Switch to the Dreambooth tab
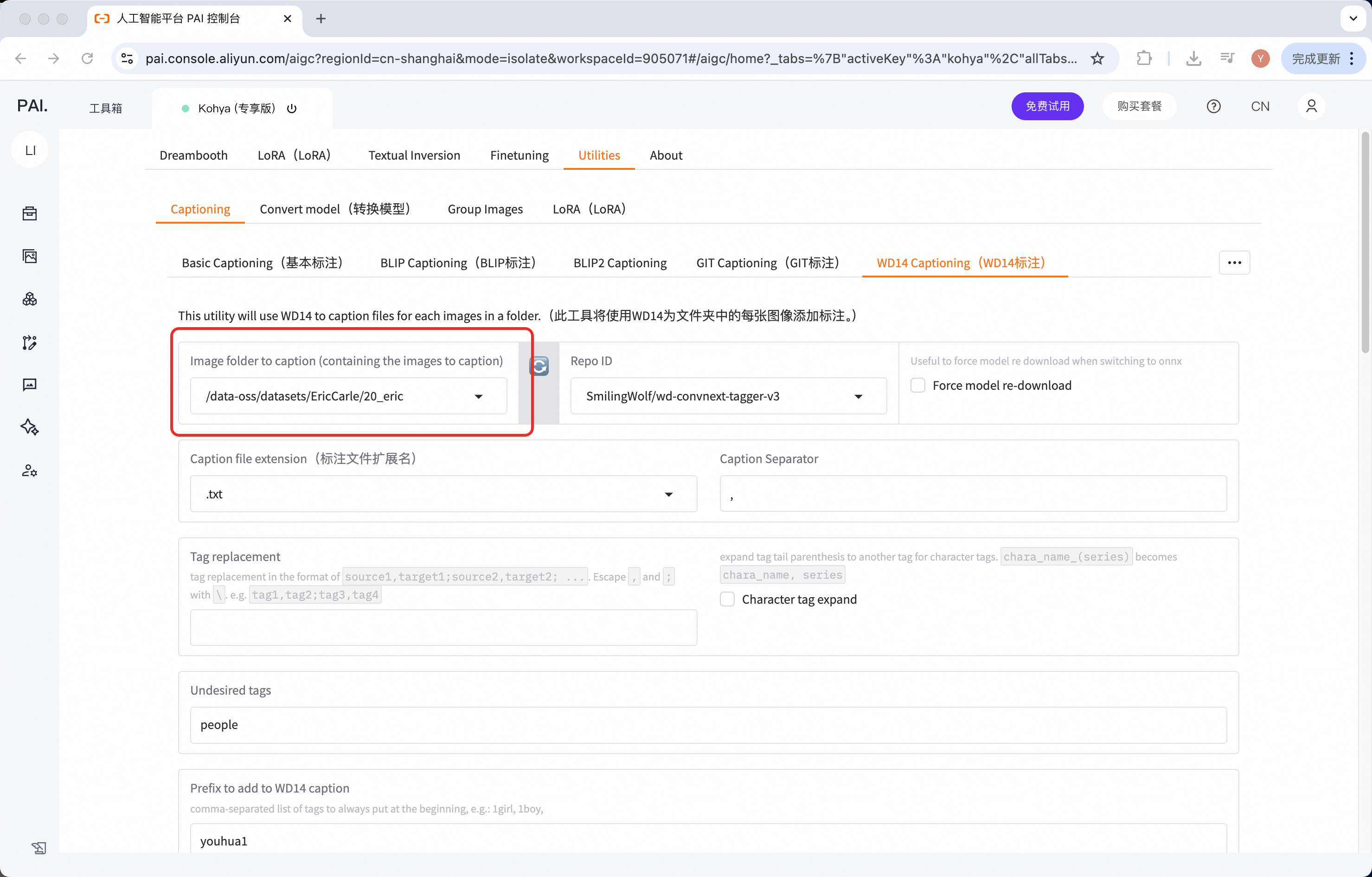This screenshot has height=877, width=1372. tap(193, 155)
